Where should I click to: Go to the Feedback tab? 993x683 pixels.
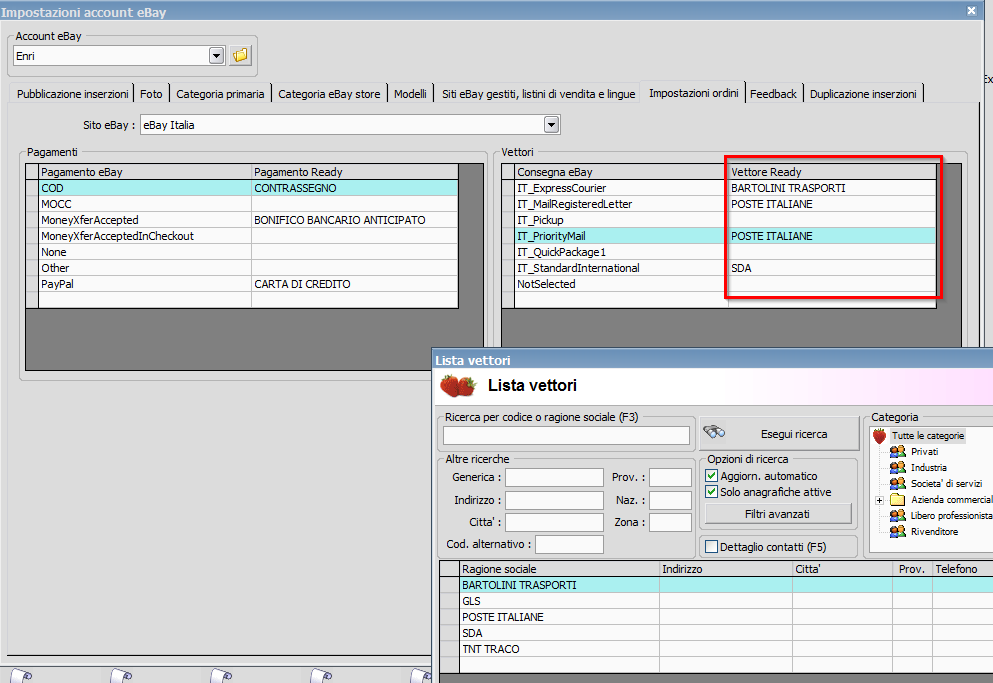tap(773, 94)
